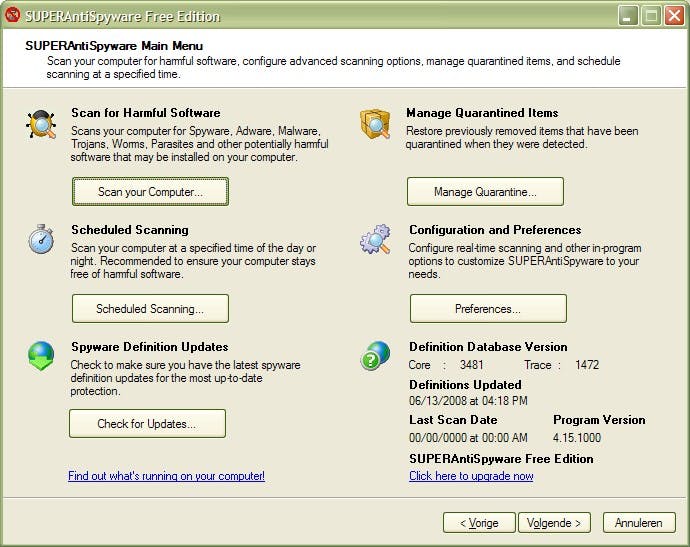This screenshot has width=690, height=547.
Task: Click the stopwatch Scheduled Scanning icon
Action: 41,239
